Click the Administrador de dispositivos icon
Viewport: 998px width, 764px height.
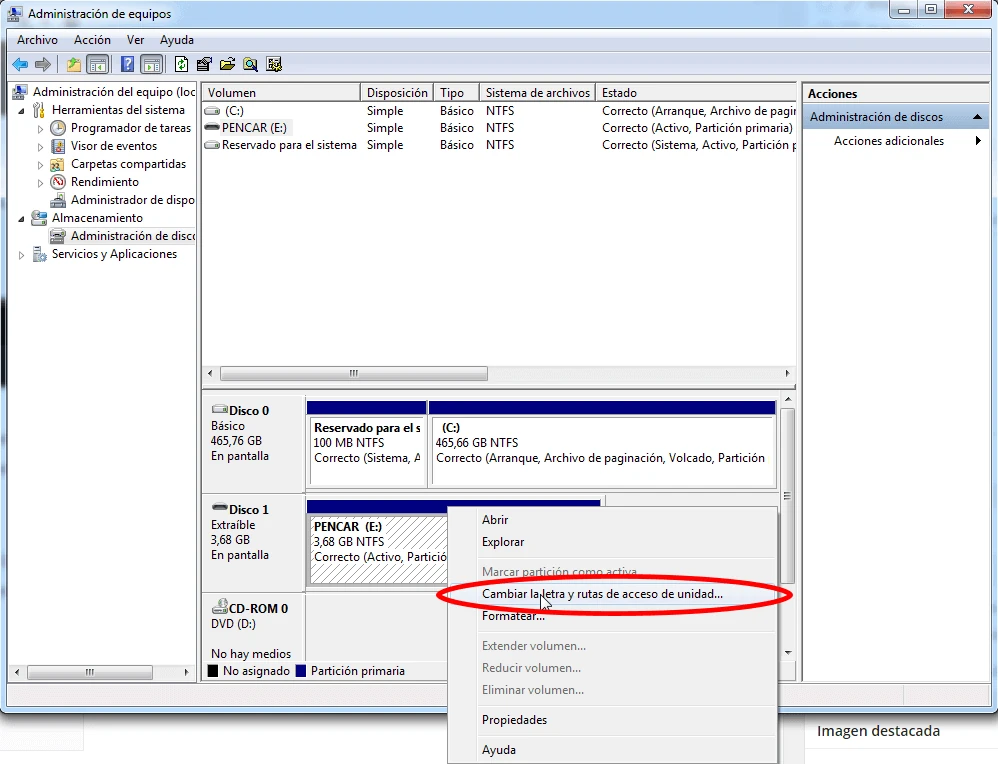coord(58,201)
